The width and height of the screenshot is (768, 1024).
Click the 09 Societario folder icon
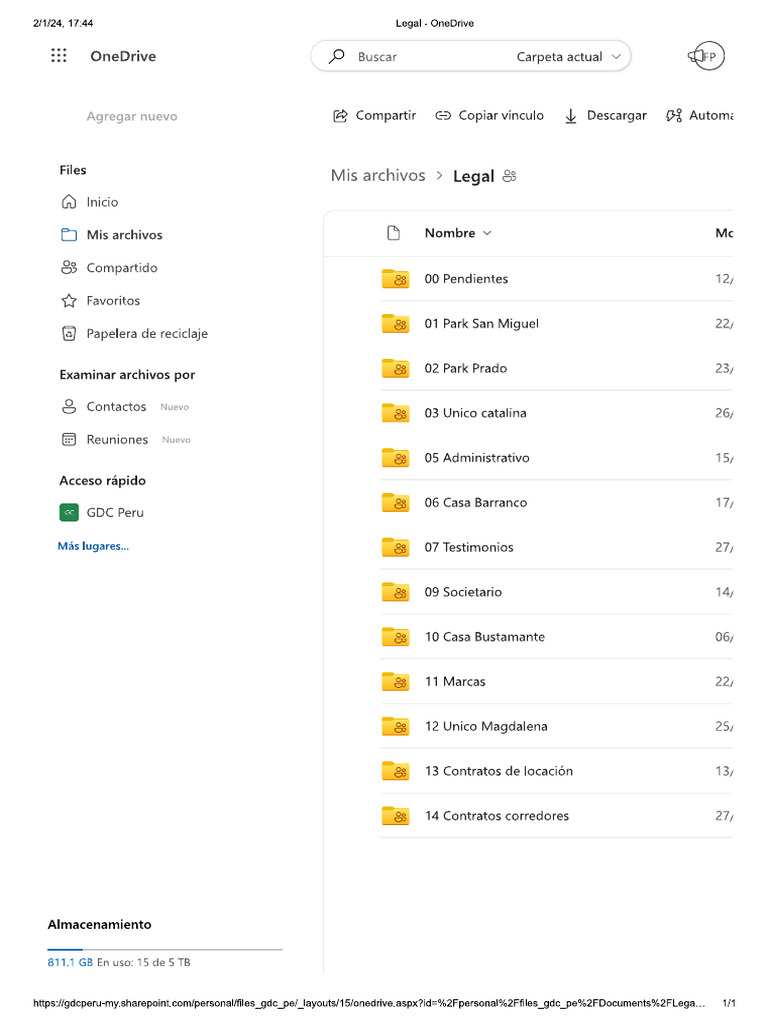pos(395,592)
